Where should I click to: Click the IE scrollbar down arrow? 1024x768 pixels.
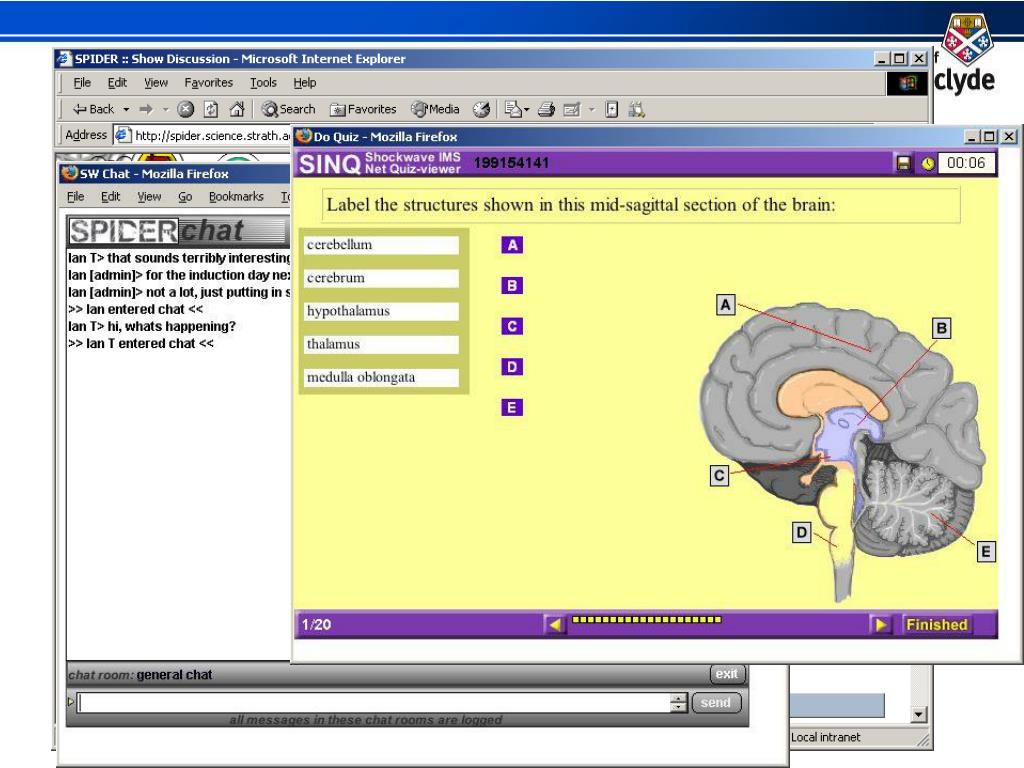point(919,714)
